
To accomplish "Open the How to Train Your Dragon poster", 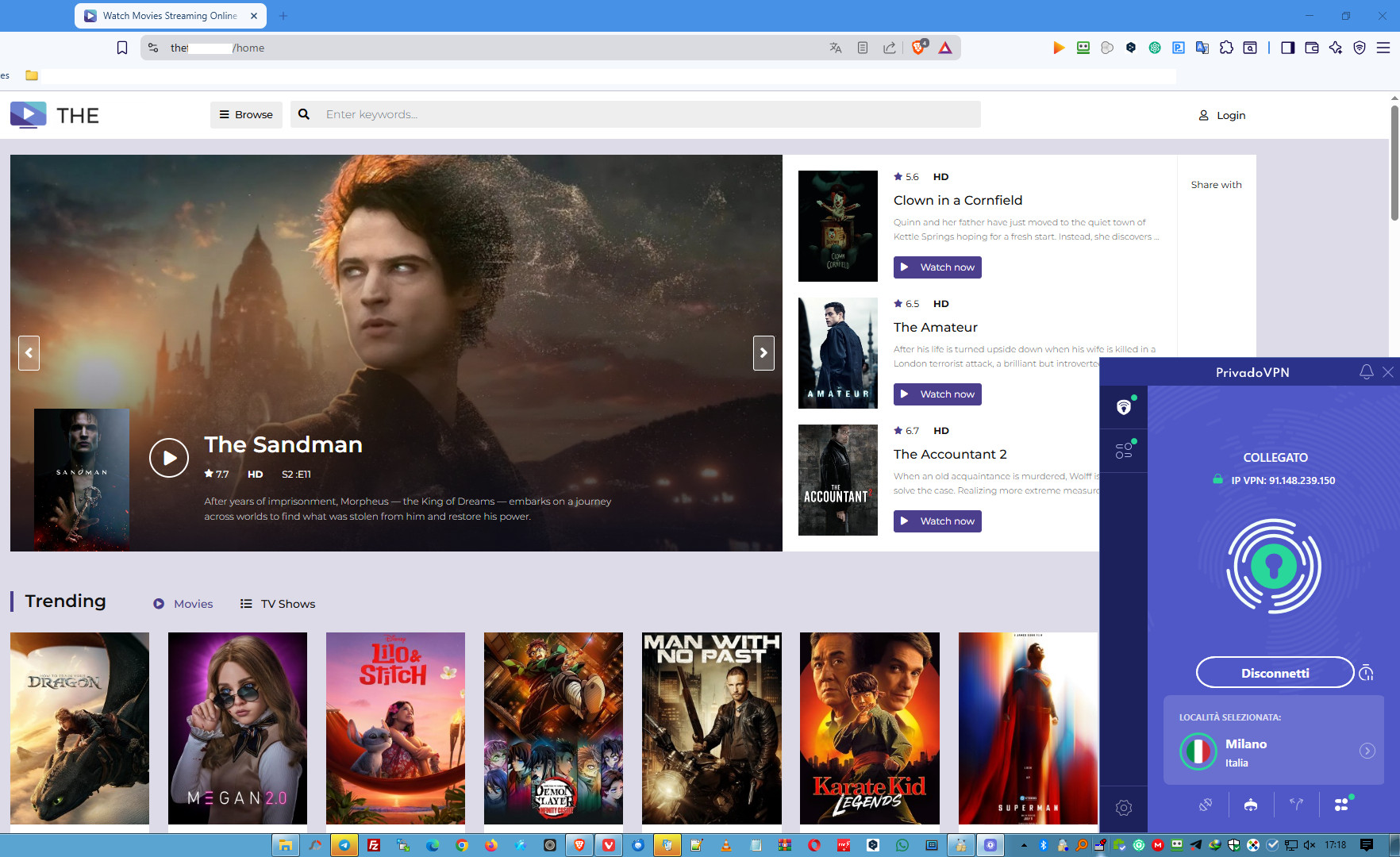I will 79,728.
